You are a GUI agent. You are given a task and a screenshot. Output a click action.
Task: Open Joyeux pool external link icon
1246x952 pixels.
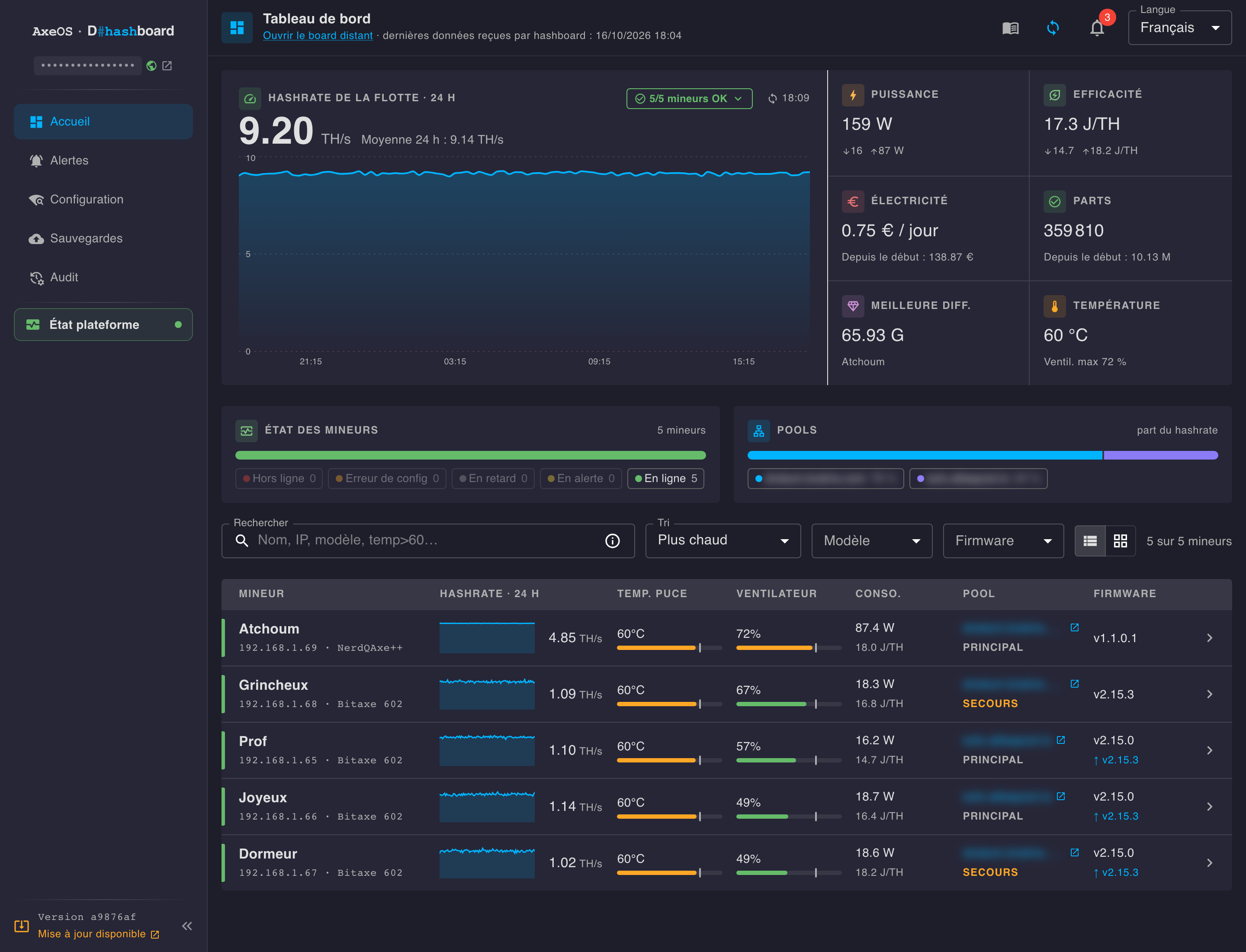pos(1061,796)
